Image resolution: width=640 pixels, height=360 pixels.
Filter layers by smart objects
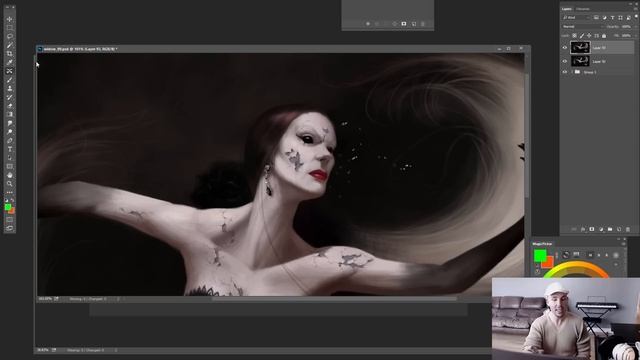629,18
